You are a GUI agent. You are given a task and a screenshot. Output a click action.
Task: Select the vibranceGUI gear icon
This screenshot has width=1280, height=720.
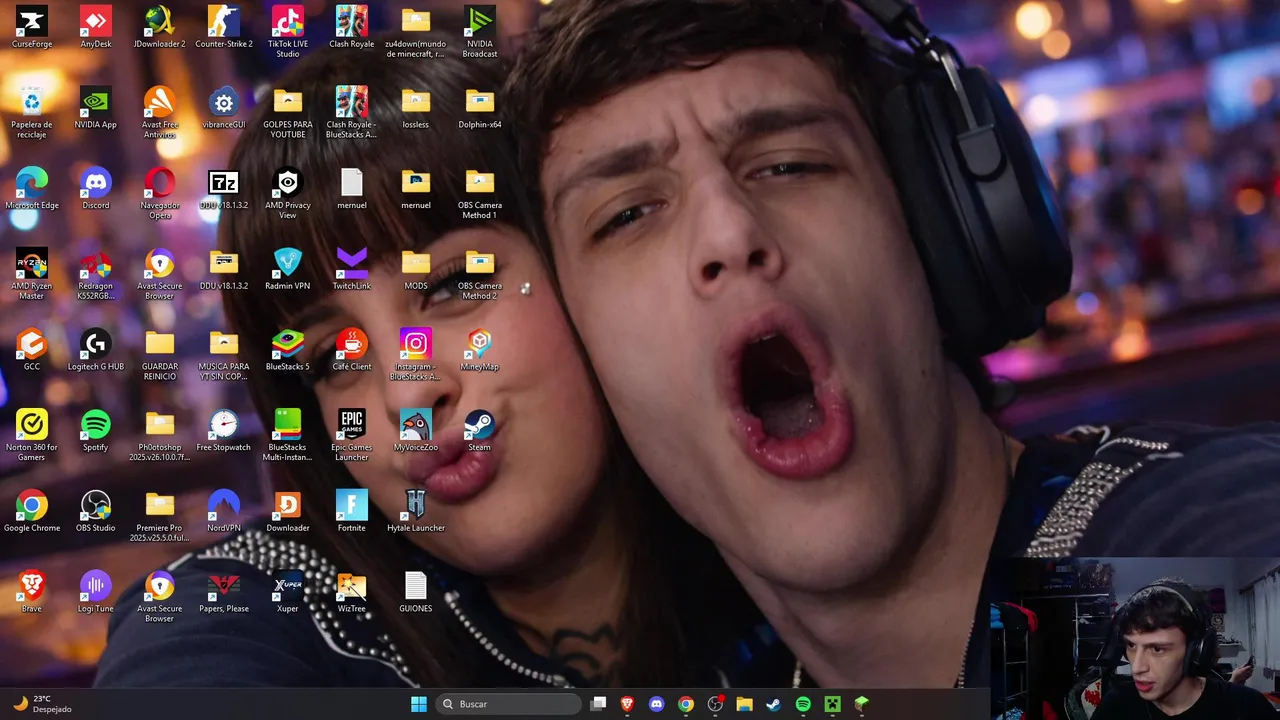(x=224, y=108)
